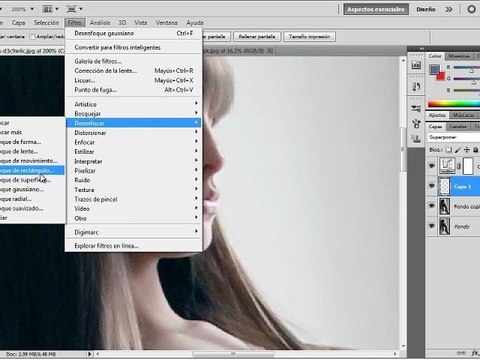
Task: Open the CS Live circle icon
Action: (x=471, y=9)
